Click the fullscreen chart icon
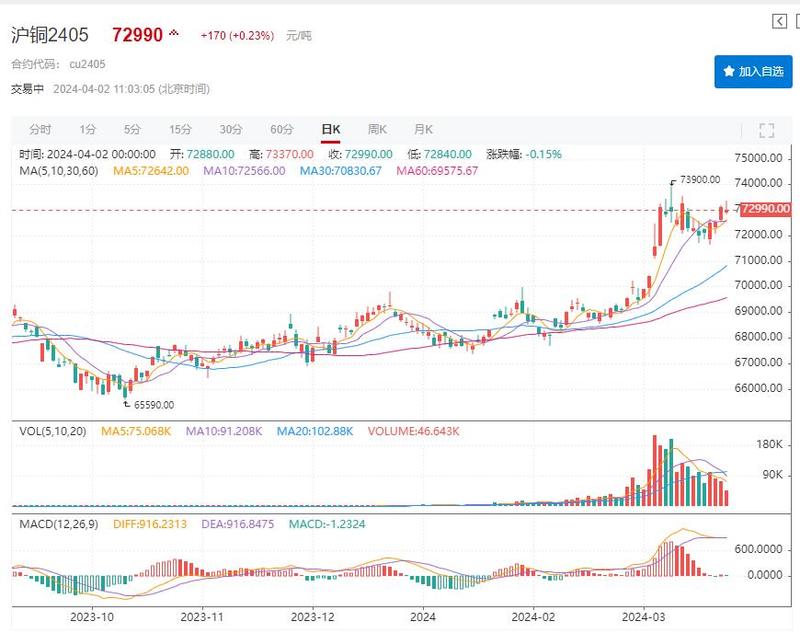800x633 pixels. click(x=767, y=130)
